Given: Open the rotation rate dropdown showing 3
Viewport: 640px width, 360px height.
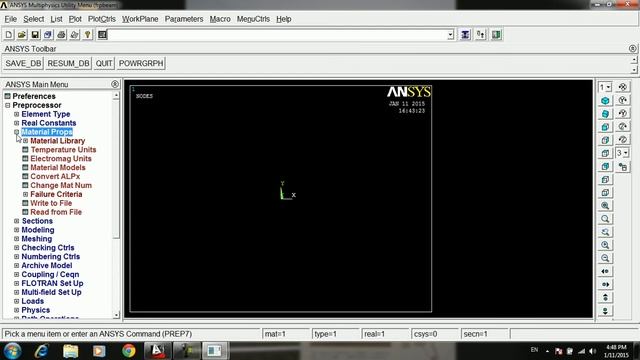Looking at the screenshot, I should pos(622,153).
